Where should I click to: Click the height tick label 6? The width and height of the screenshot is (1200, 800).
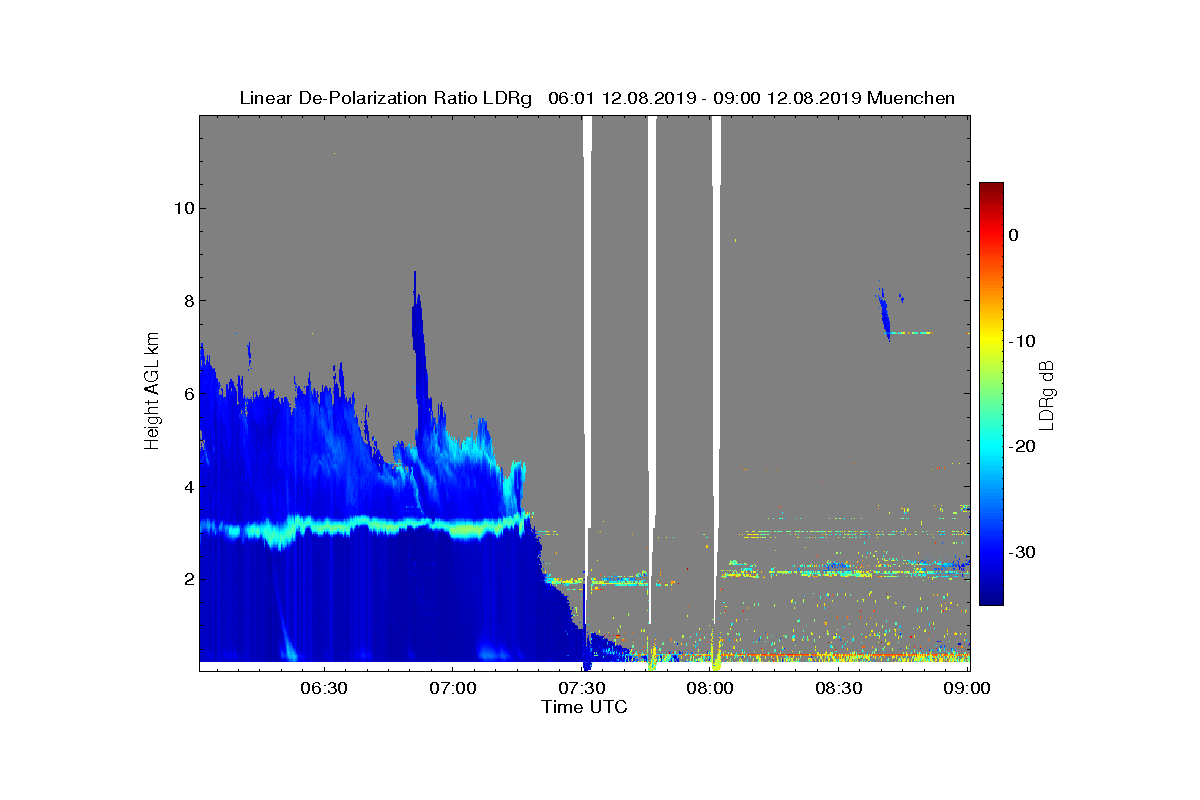pyautogui.click(x=187, y=394)
